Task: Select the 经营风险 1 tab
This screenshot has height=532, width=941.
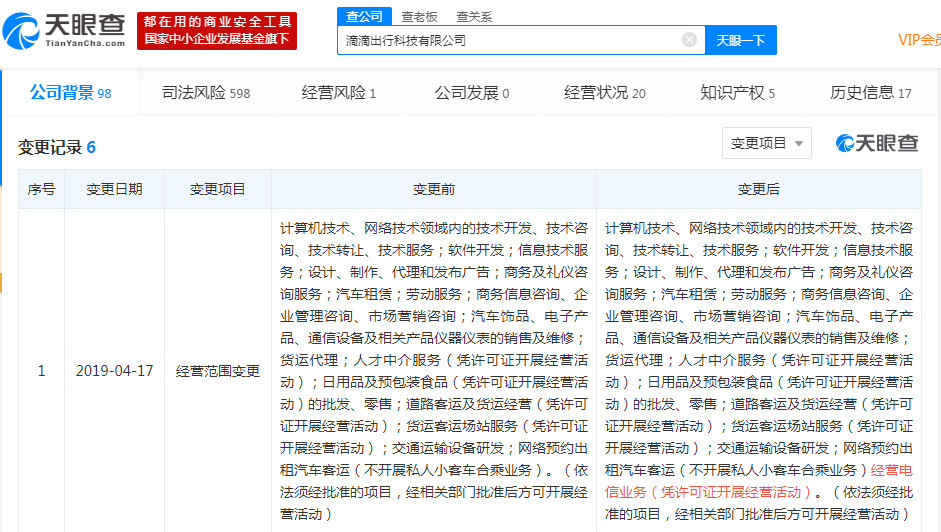Action: [x=338, y=92]
